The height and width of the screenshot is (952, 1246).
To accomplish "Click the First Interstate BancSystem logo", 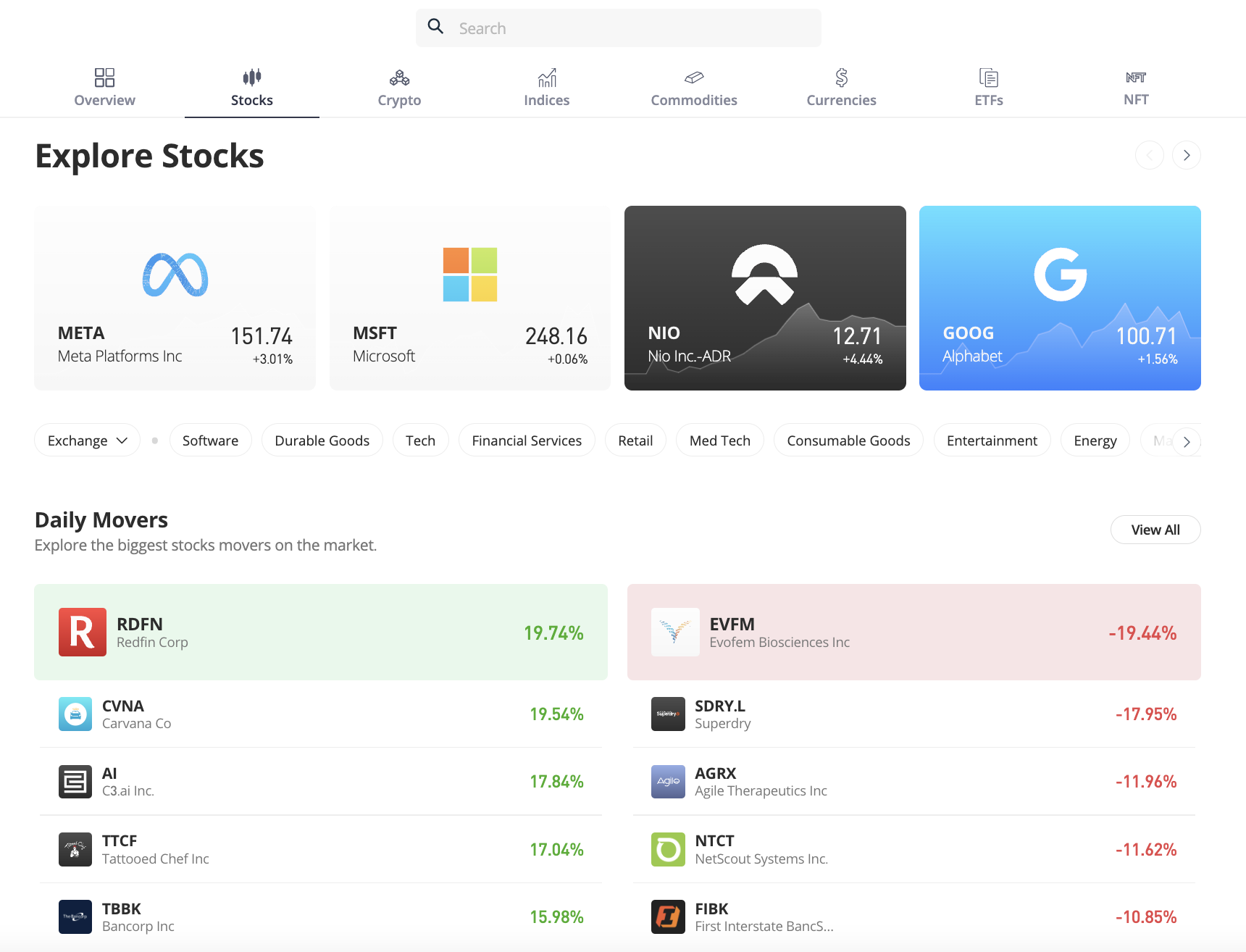I will point(668,916).
